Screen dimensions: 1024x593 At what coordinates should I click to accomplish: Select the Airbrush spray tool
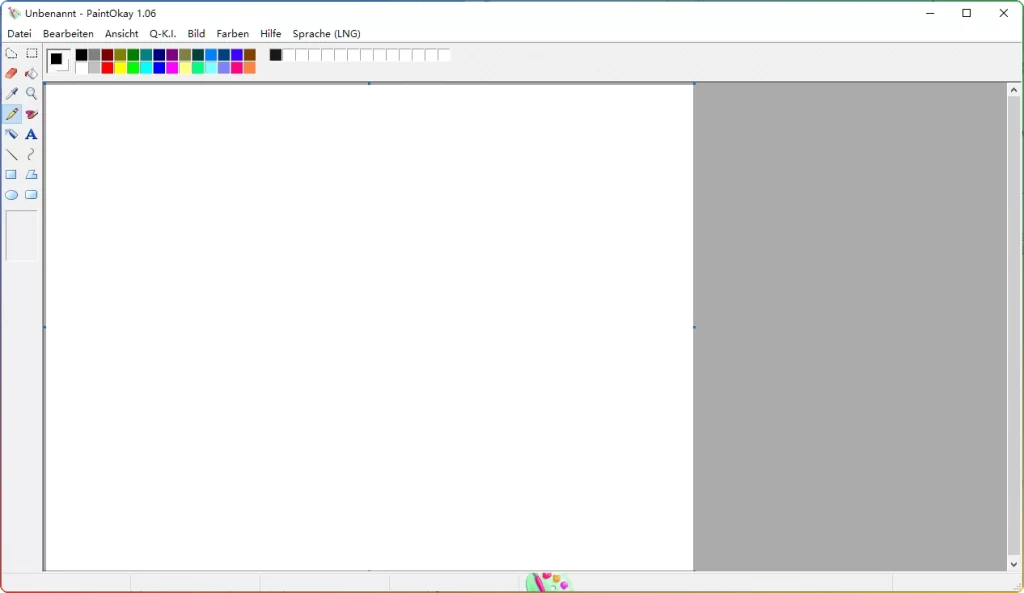(12, 134)
